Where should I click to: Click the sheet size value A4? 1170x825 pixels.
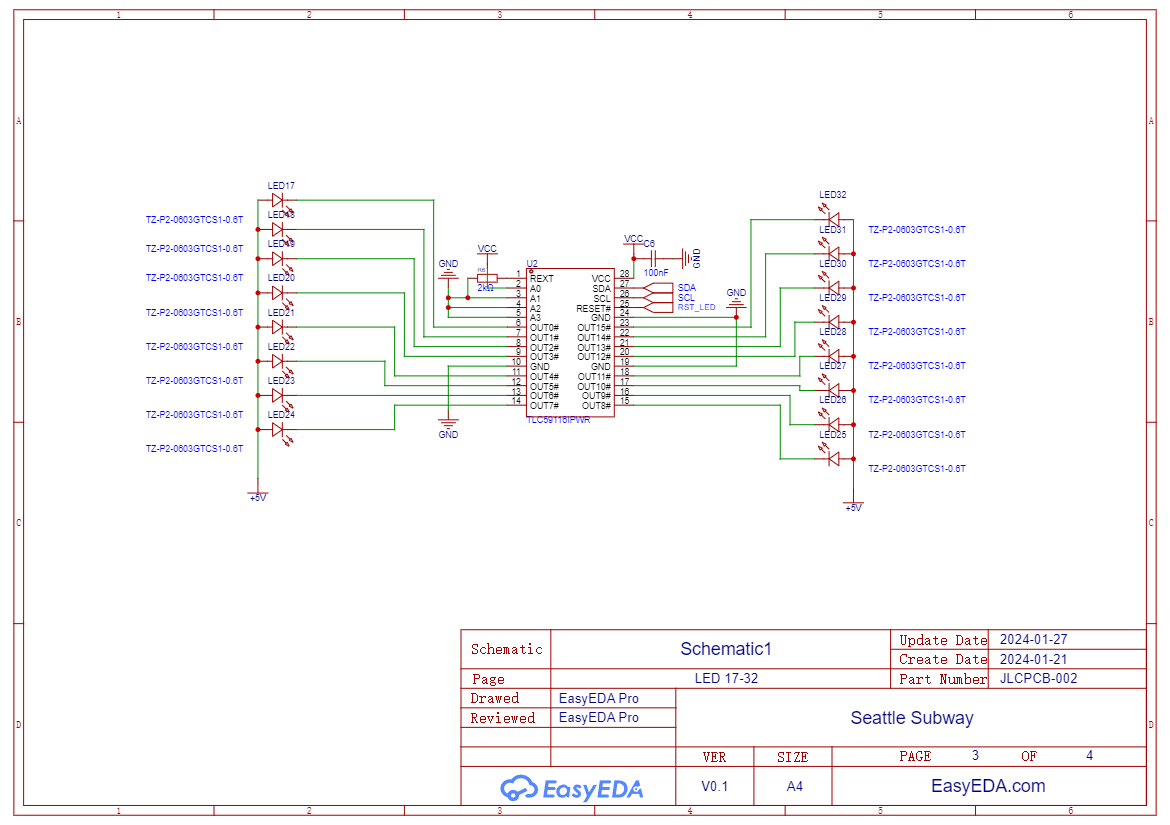pos(794,786)
